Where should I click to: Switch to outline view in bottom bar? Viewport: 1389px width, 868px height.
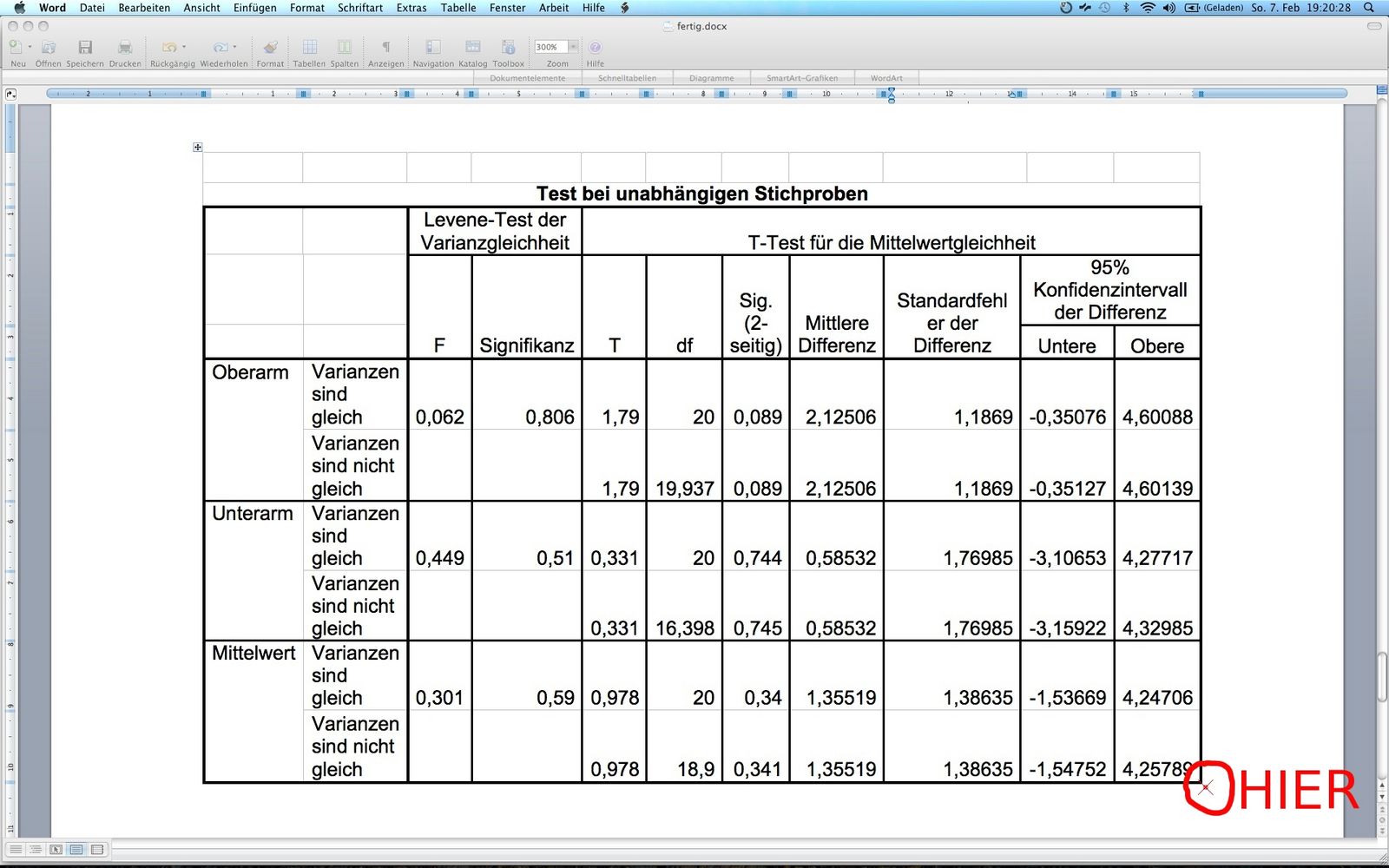(36, 849)
